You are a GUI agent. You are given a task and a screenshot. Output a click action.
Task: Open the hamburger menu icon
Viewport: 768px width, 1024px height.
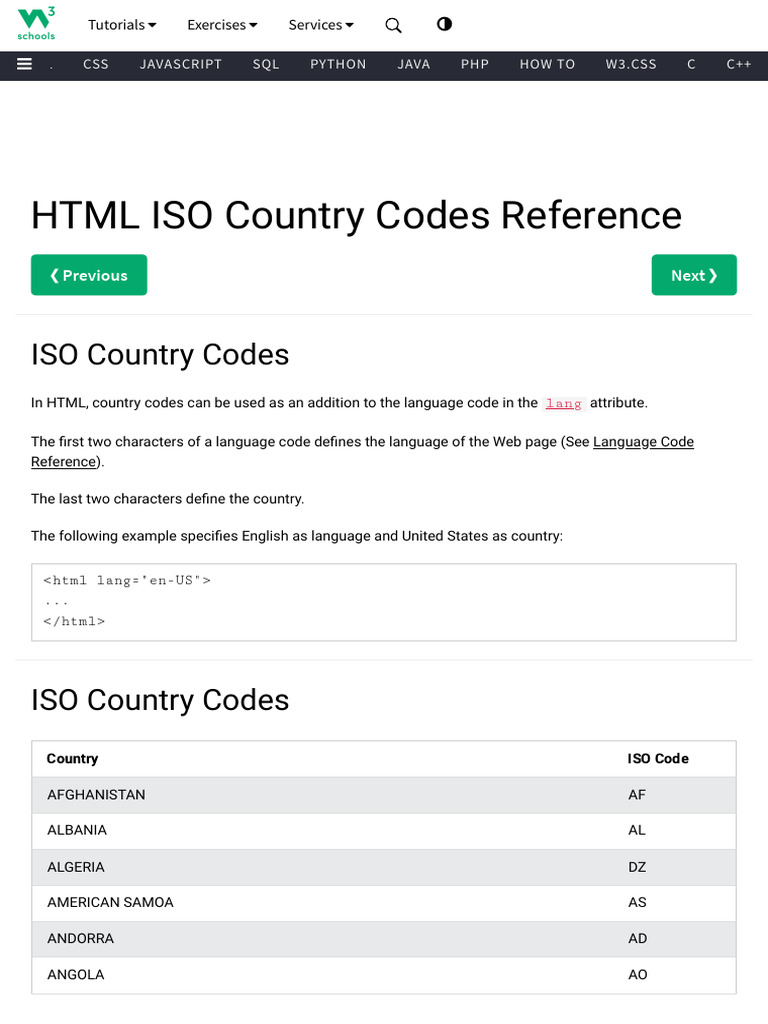tap(24, 64)
